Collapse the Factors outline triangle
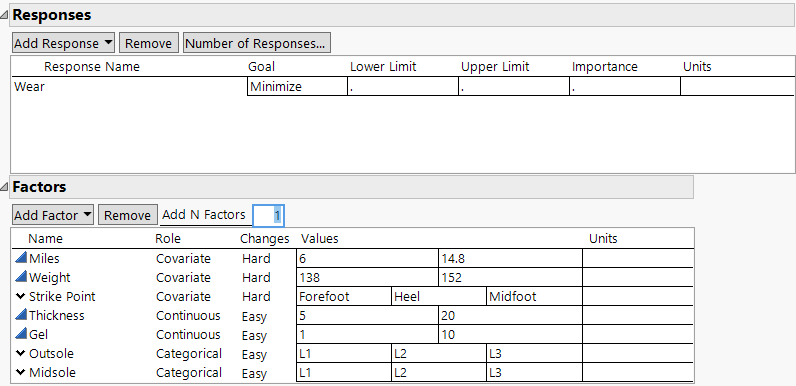This screenshot has width=796, height=386. [5, 187]
